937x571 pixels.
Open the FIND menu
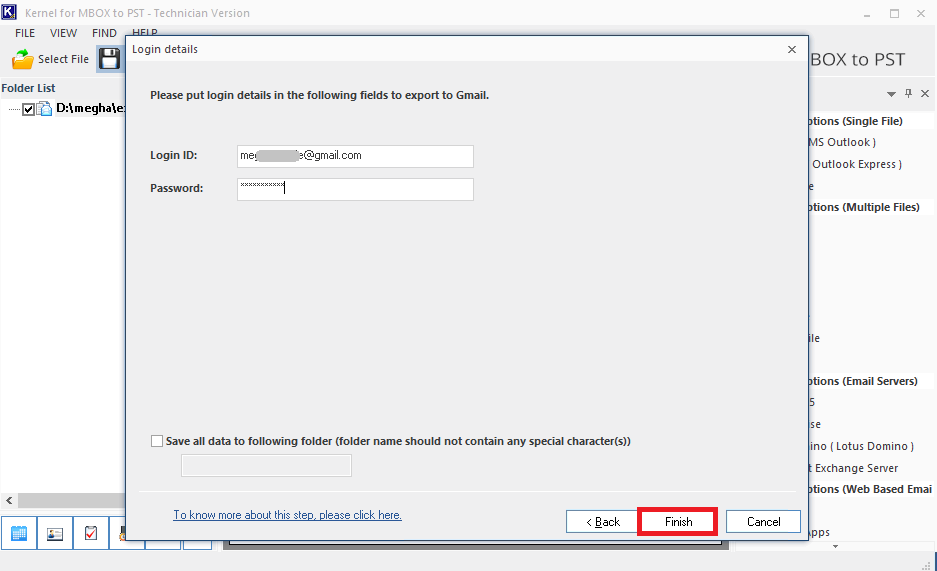(104, 33)
